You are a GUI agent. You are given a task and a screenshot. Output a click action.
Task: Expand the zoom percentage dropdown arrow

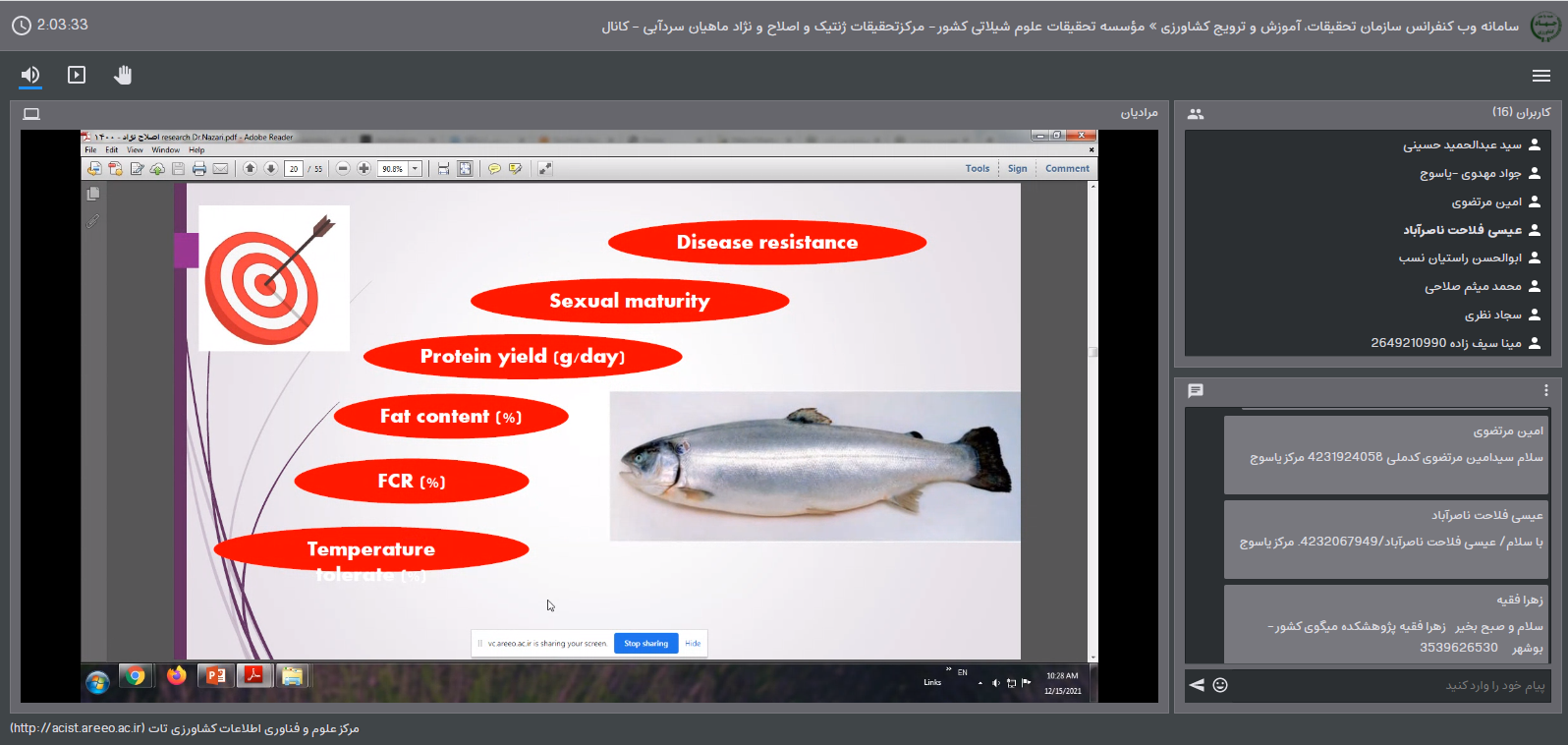click(416, 169)
